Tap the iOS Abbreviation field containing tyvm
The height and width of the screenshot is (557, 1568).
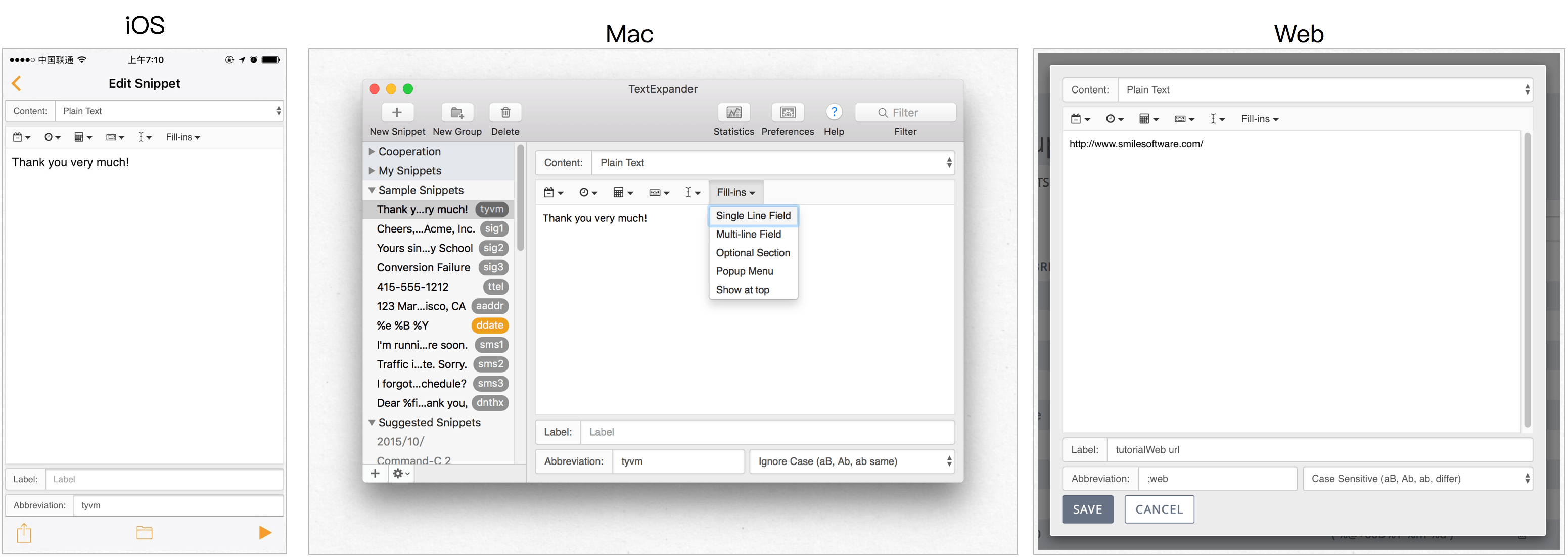(x=178, y=506)
